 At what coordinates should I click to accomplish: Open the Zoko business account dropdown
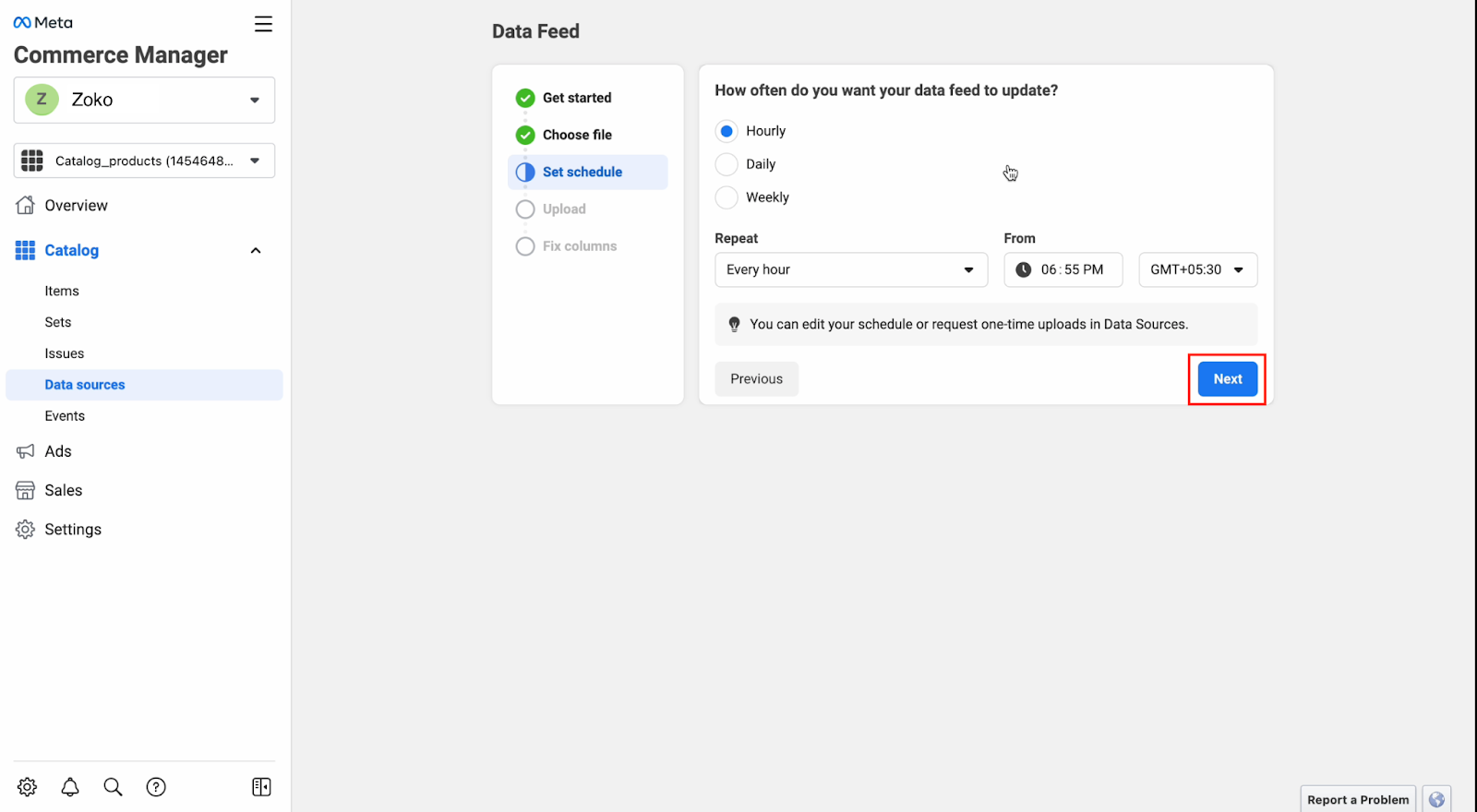click(x=144, y=100)
